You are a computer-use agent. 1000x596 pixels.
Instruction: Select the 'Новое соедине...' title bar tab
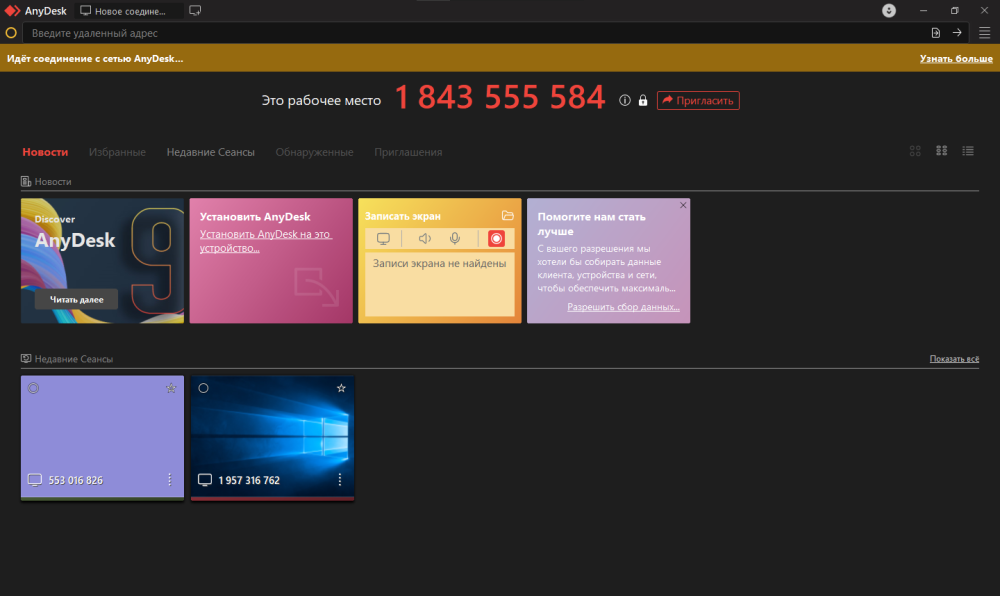pyautogui.click(x=129, y=11)
